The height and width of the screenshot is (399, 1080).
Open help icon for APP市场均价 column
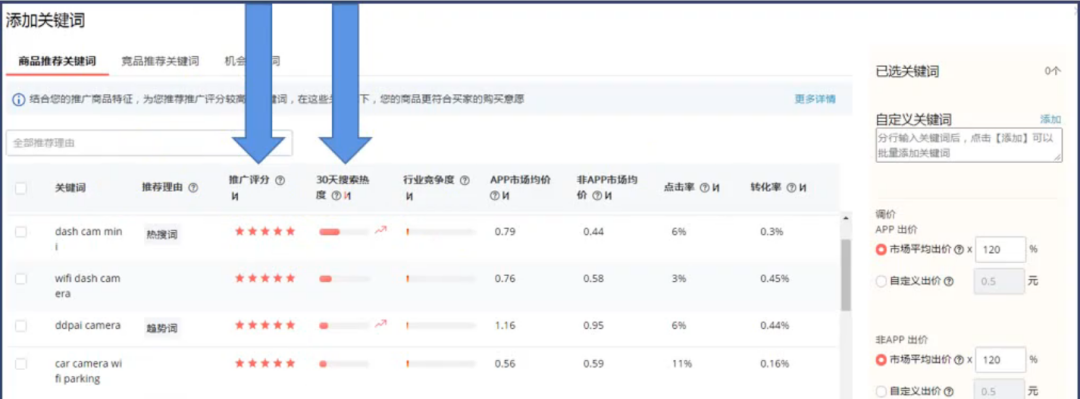click(x=494, y=196)
